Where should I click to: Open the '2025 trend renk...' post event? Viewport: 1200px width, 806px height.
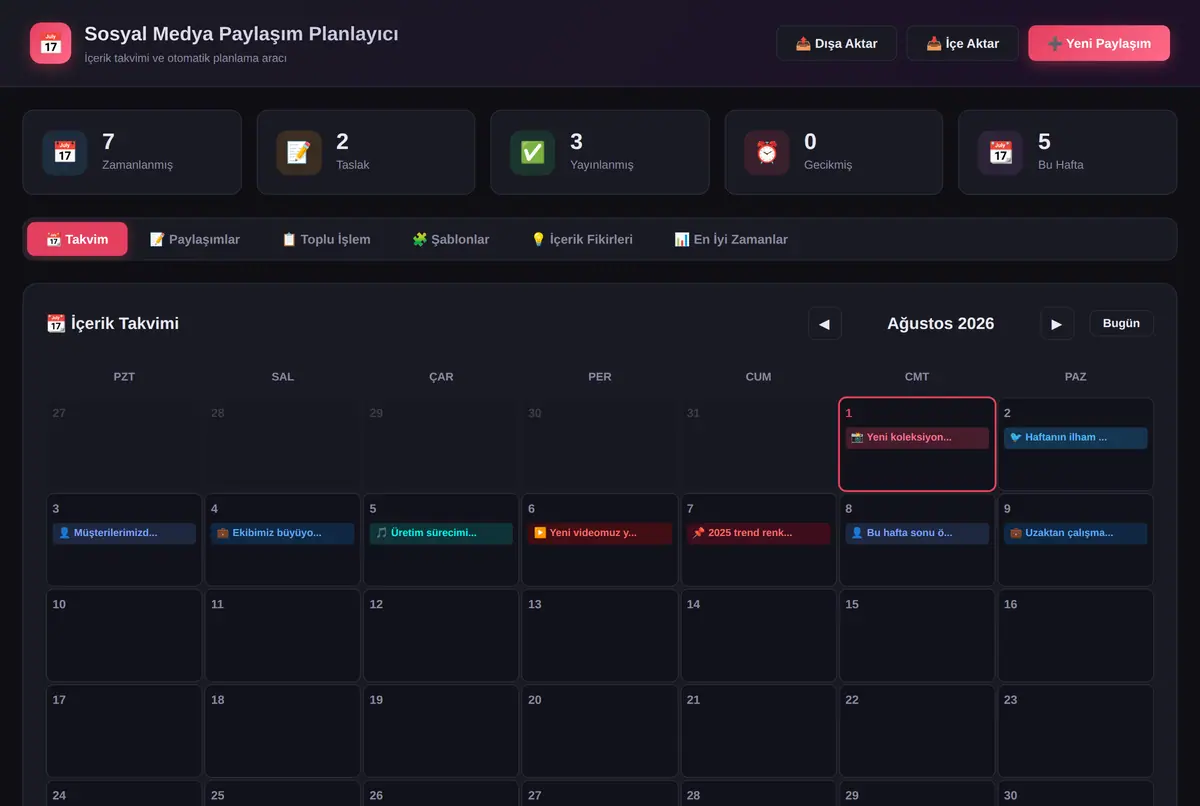[x=758, y=533]
